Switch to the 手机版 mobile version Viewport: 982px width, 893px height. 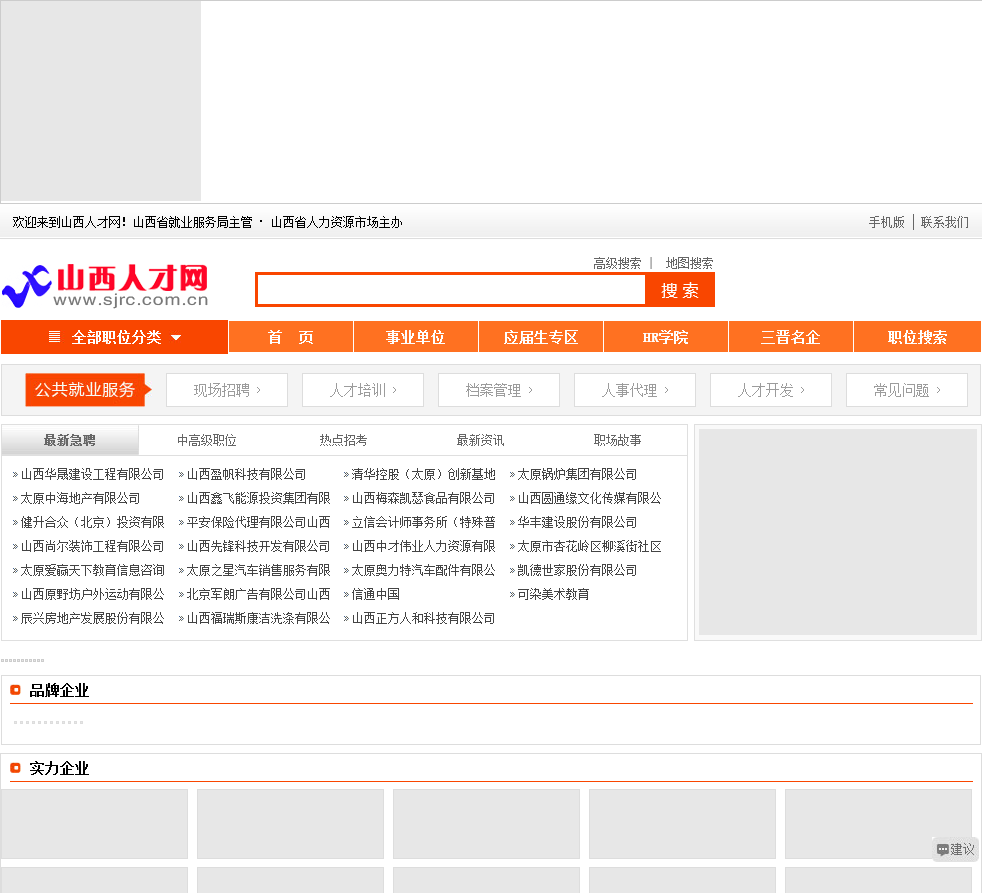pos(886,222)
